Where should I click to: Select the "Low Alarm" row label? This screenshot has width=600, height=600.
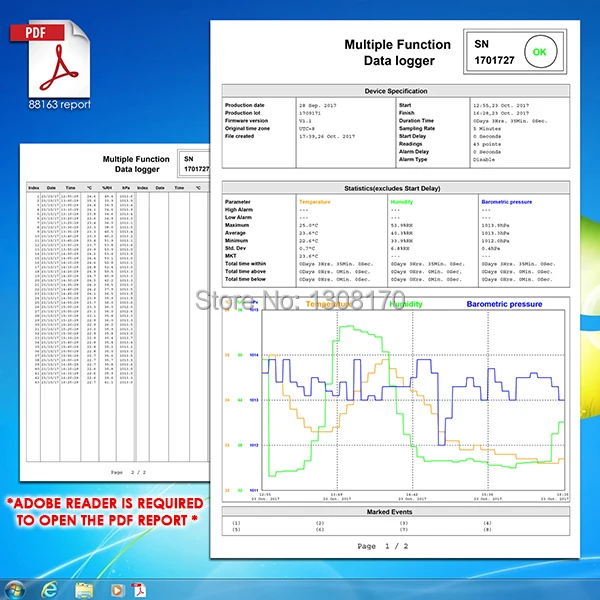238,217
